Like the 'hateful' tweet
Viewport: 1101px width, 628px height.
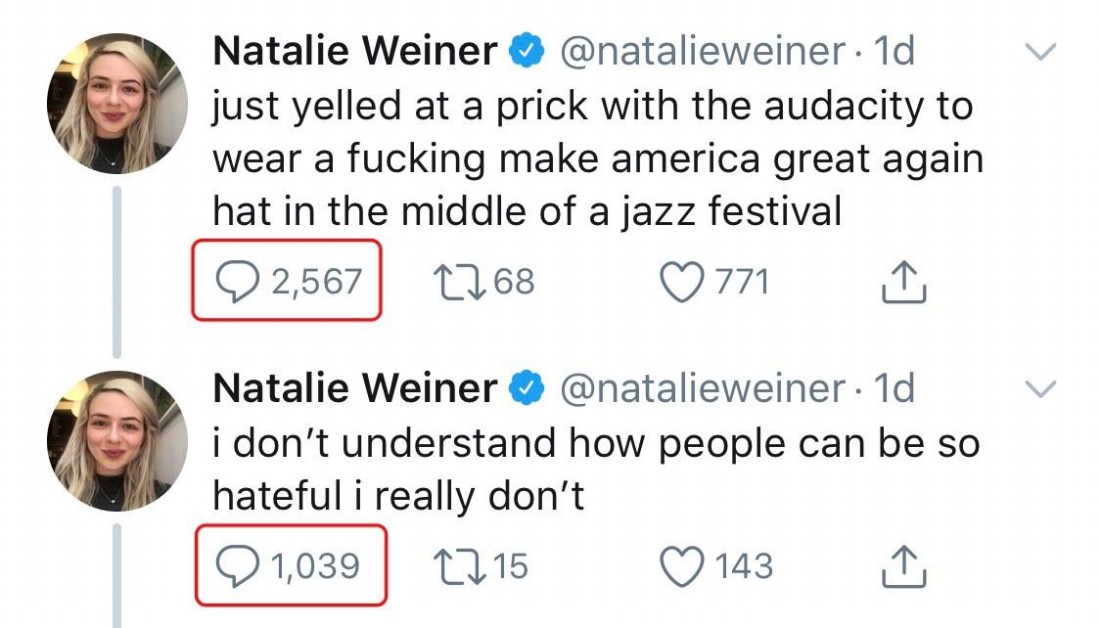[x=683, y=567]
